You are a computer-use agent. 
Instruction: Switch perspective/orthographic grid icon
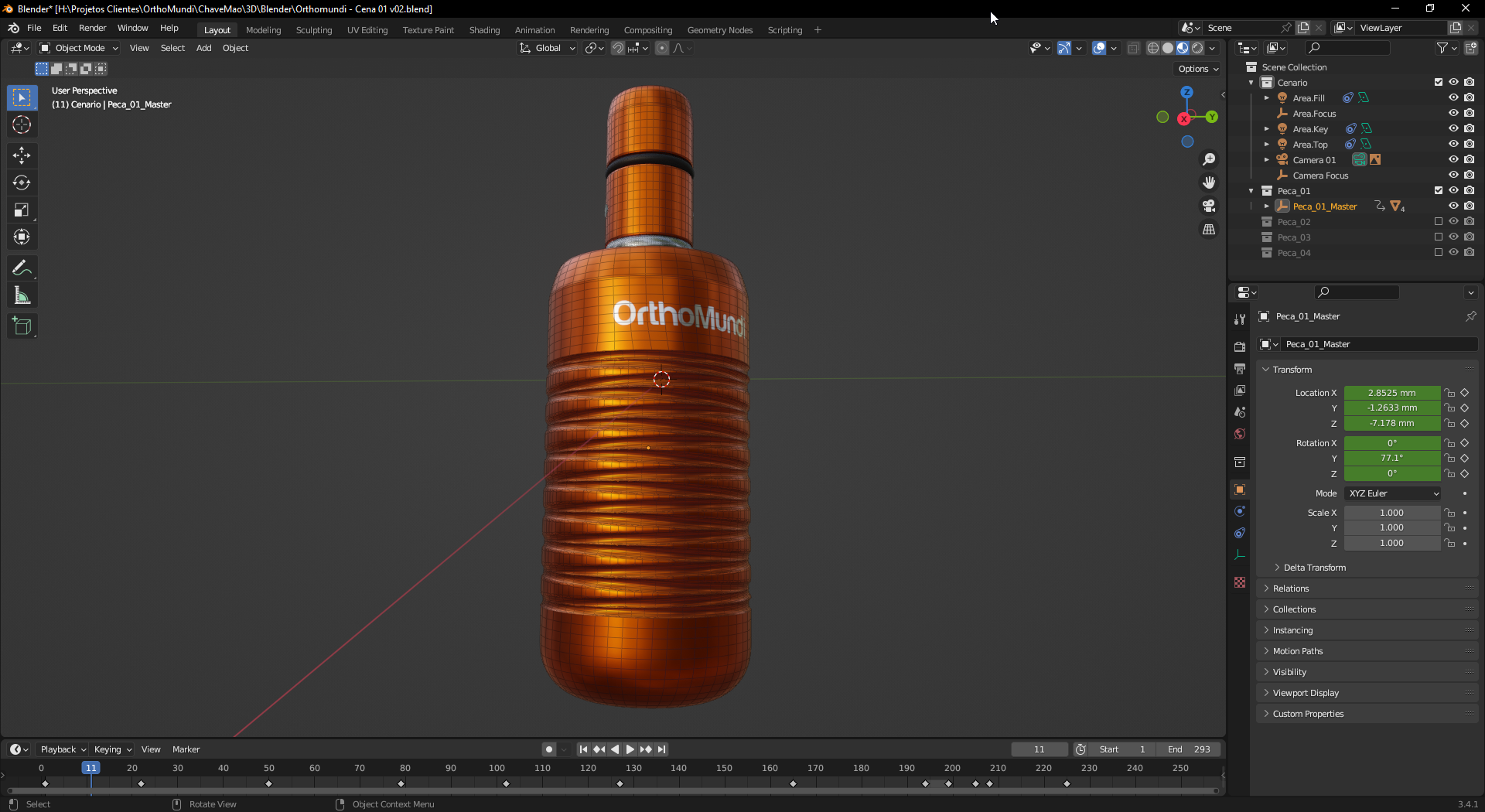click(1209, 230)
